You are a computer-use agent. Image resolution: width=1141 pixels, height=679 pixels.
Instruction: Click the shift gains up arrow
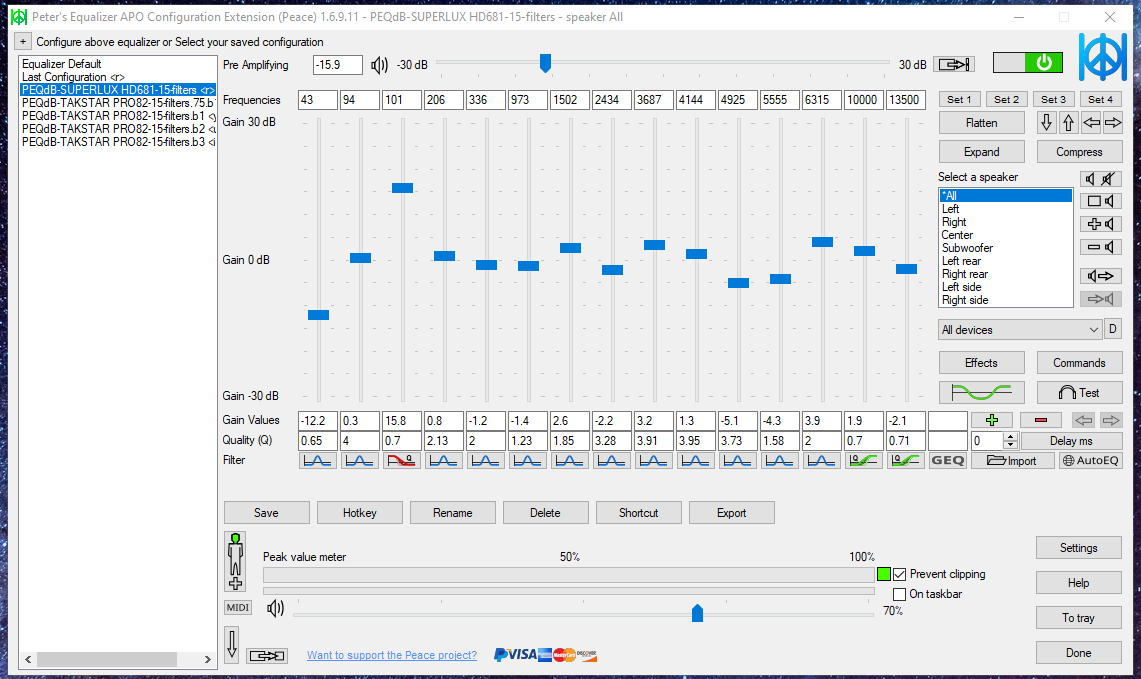pyautogui.click(x=1068, y=122)
